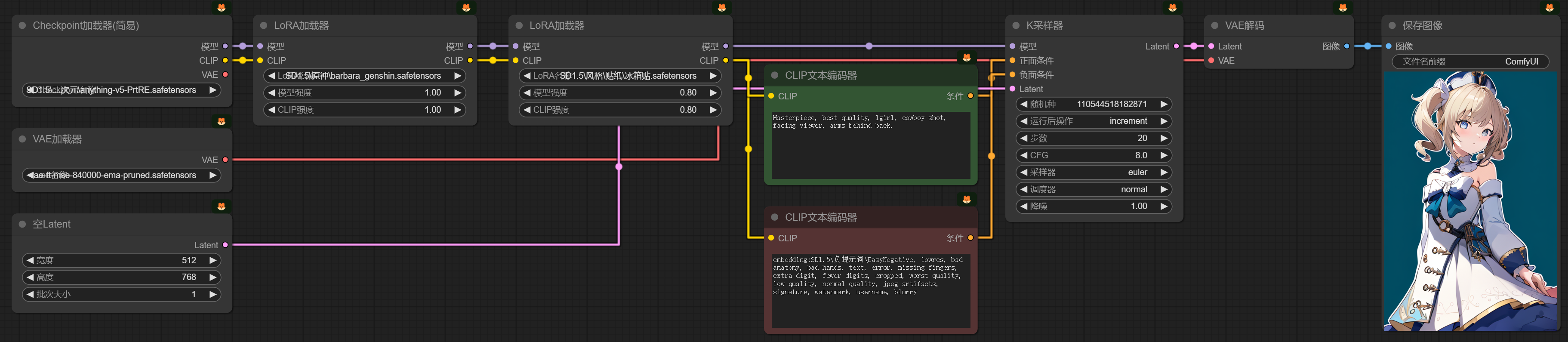
Task: Click the 保存图像 node title
Action: click(1423, 25)
